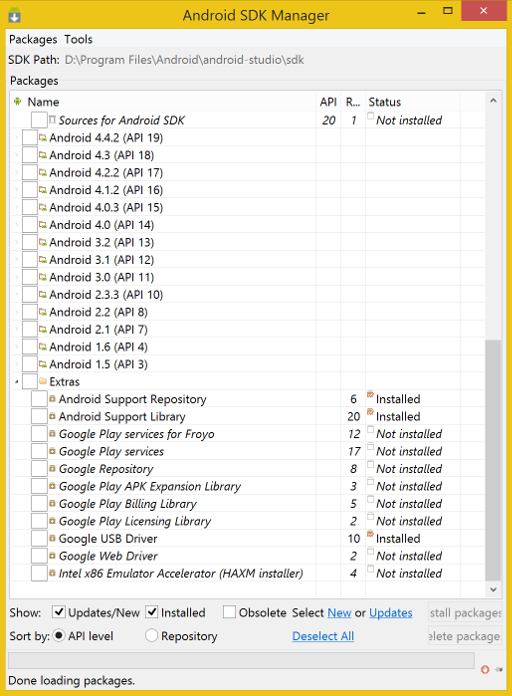The image size is (512, 696).
Task: Expand the Android 3.1 (API 12) node
Action: [16, 260]
